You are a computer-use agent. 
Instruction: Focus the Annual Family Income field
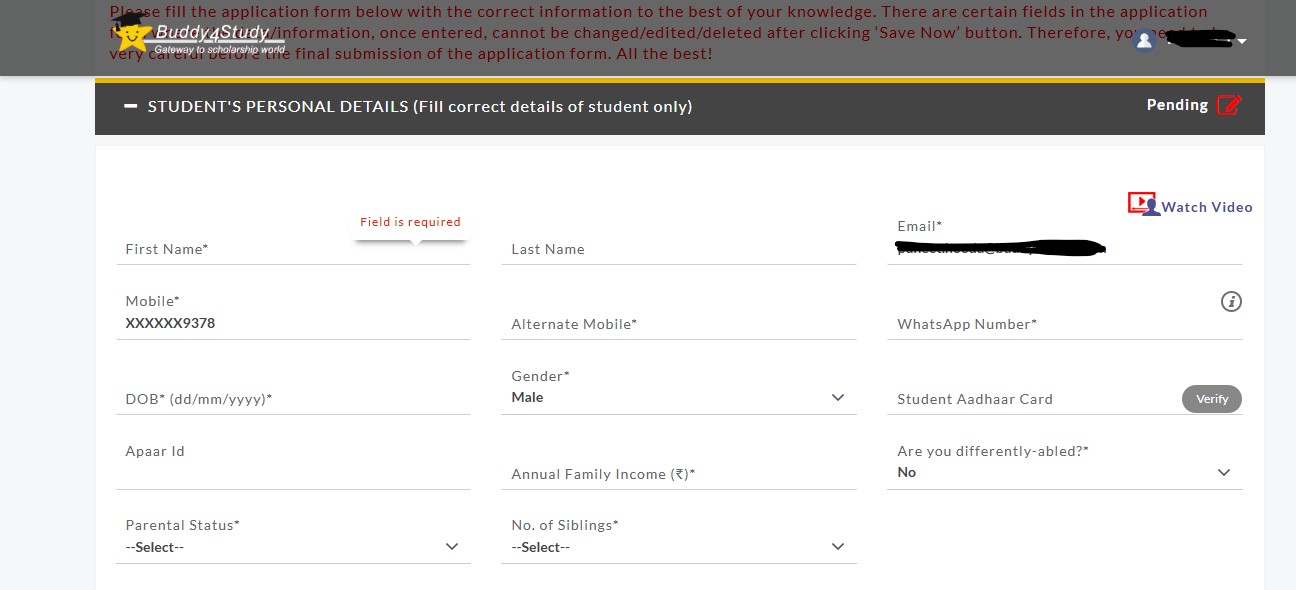tap(679, 474)
